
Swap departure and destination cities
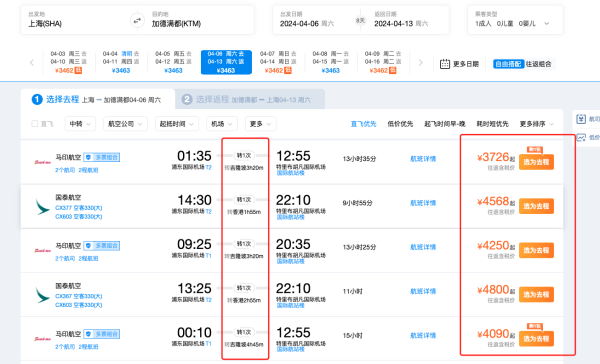tap(137, 20)
